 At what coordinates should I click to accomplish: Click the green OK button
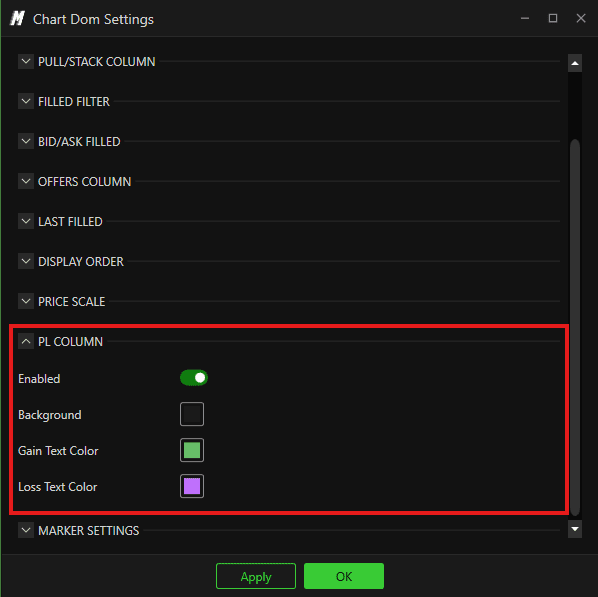coord(344,576)
